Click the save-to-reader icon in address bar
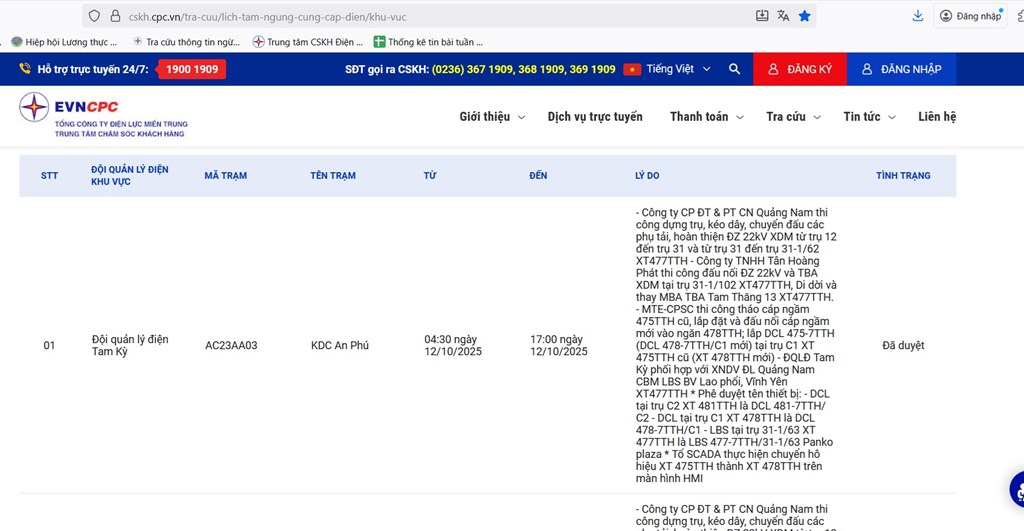Screen dimensions: 1024x531 pos(762,16)
